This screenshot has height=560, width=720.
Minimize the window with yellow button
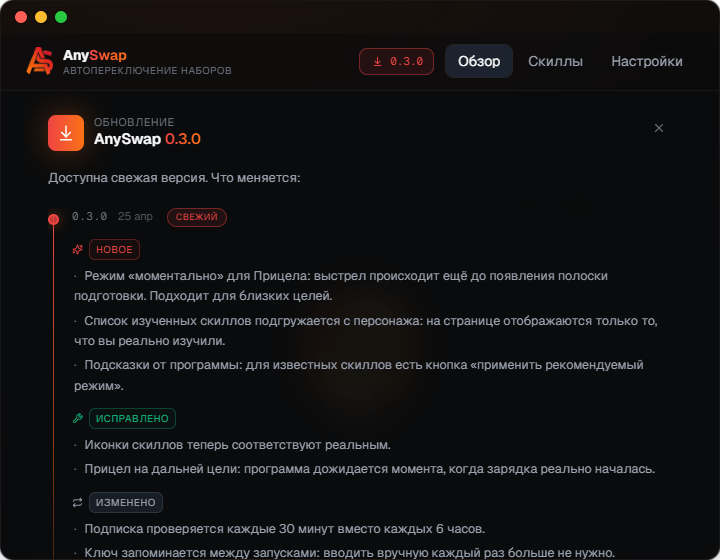[41, 17]
